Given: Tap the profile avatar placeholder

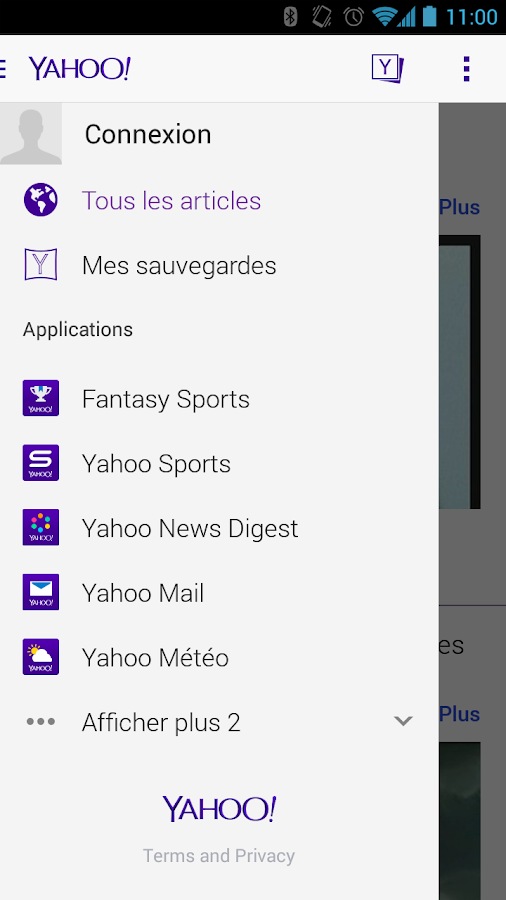Looking at the screenshot, I should click(30, 134).
